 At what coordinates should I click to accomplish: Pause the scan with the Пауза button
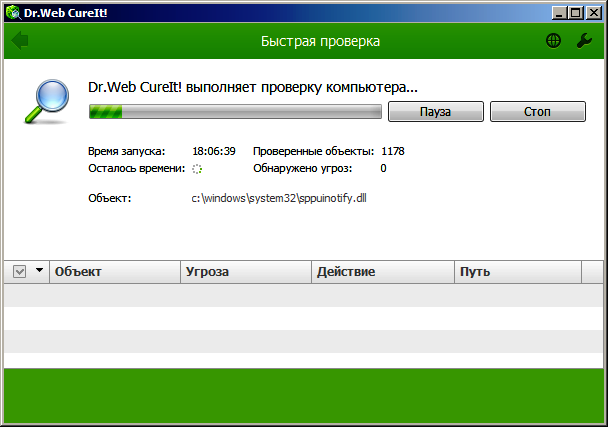coord(436,112)
